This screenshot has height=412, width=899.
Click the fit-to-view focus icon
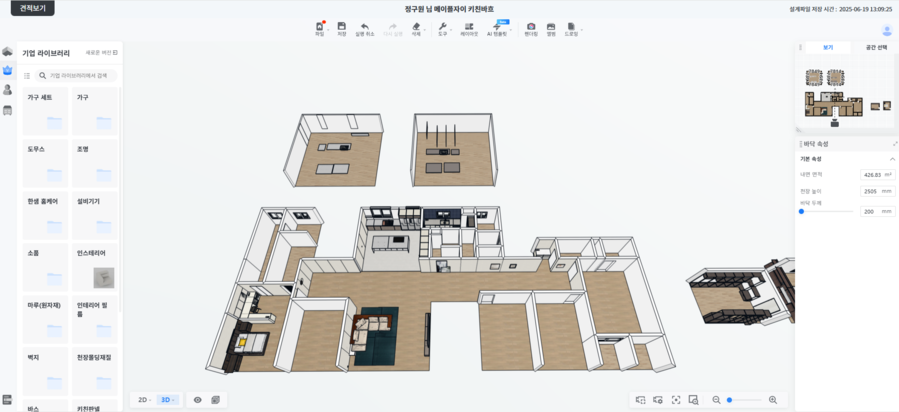(x=676, y=400)
